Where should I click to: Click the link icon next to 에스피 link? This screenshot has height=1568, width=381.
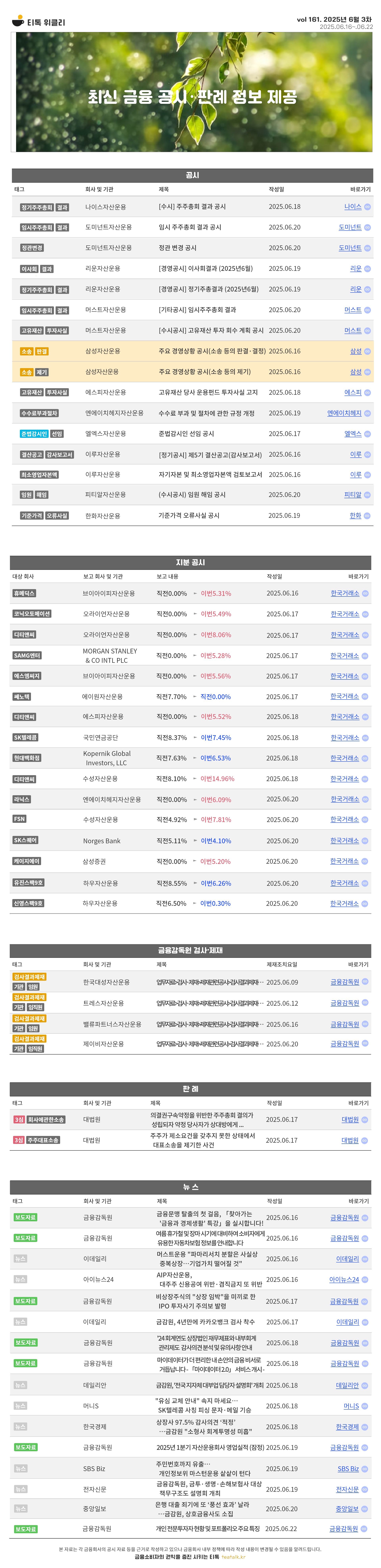[368, 393]
